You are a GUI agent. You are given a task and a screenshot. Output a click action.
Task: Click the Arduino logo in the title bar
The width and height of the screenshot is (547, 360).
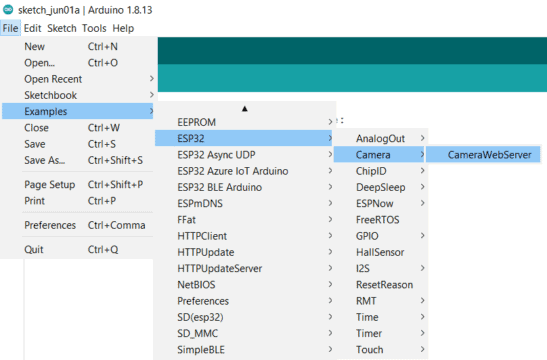tap(8, 10)
